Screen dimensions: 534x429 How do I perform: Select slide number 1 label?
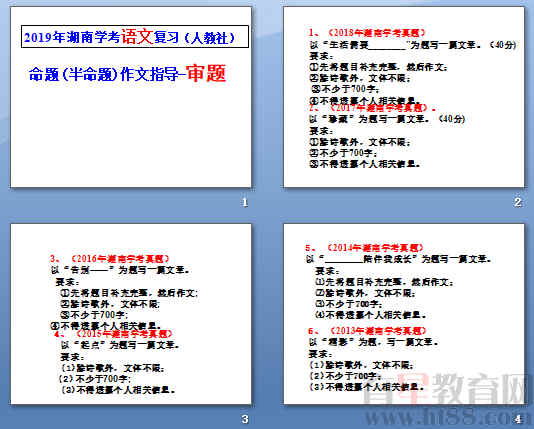click(x=245, y=203)
